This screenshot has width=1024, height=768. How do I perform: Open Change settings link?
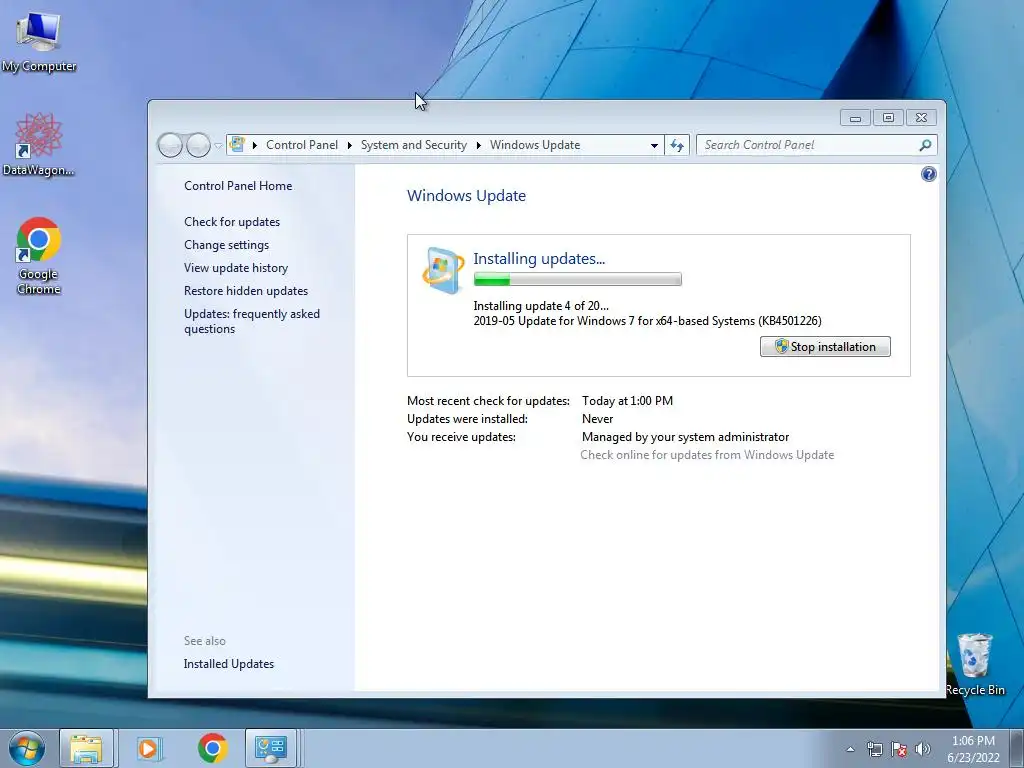pyautogui.click(x=226, y=244)
